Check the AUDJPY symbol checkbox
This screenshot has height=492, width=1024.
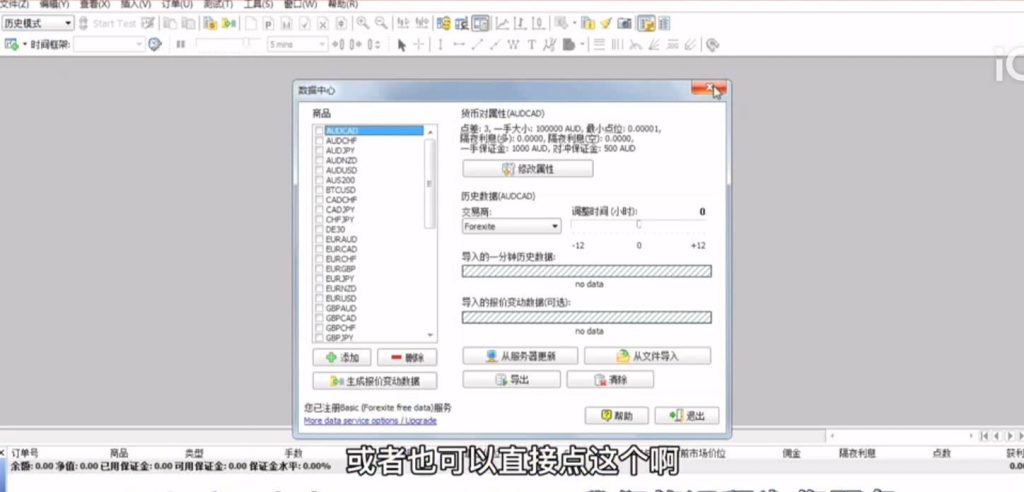pos(319,150)
